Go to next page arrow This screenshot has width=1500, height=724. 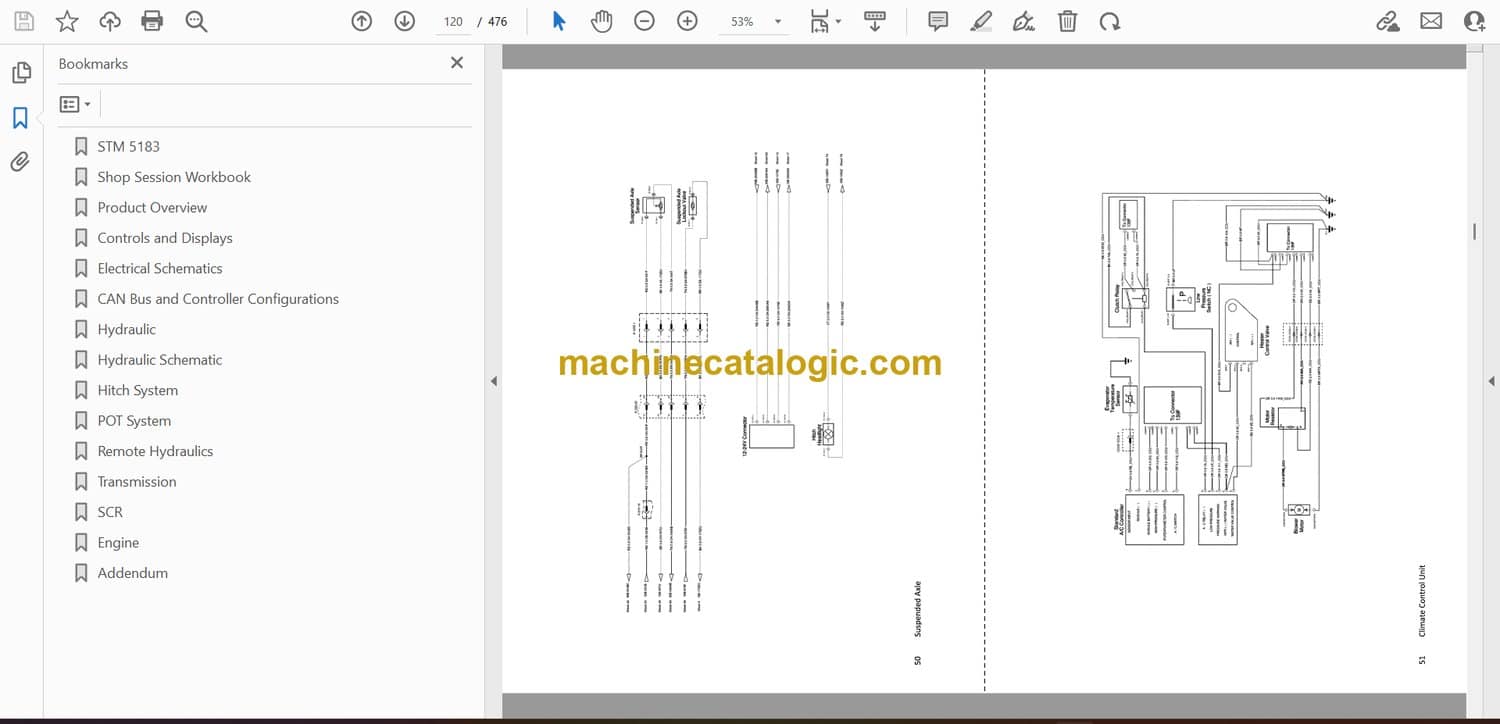404,21
